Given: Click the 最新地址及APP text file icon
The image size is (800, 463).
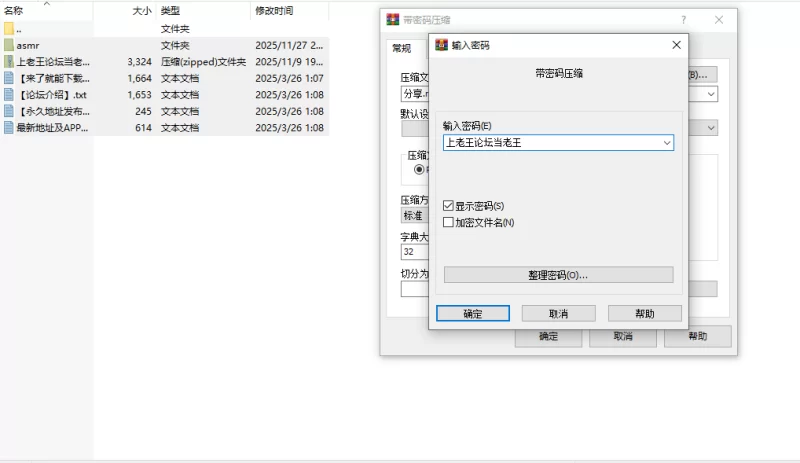Looking at the screenshot, I should (x=9, y=128).
